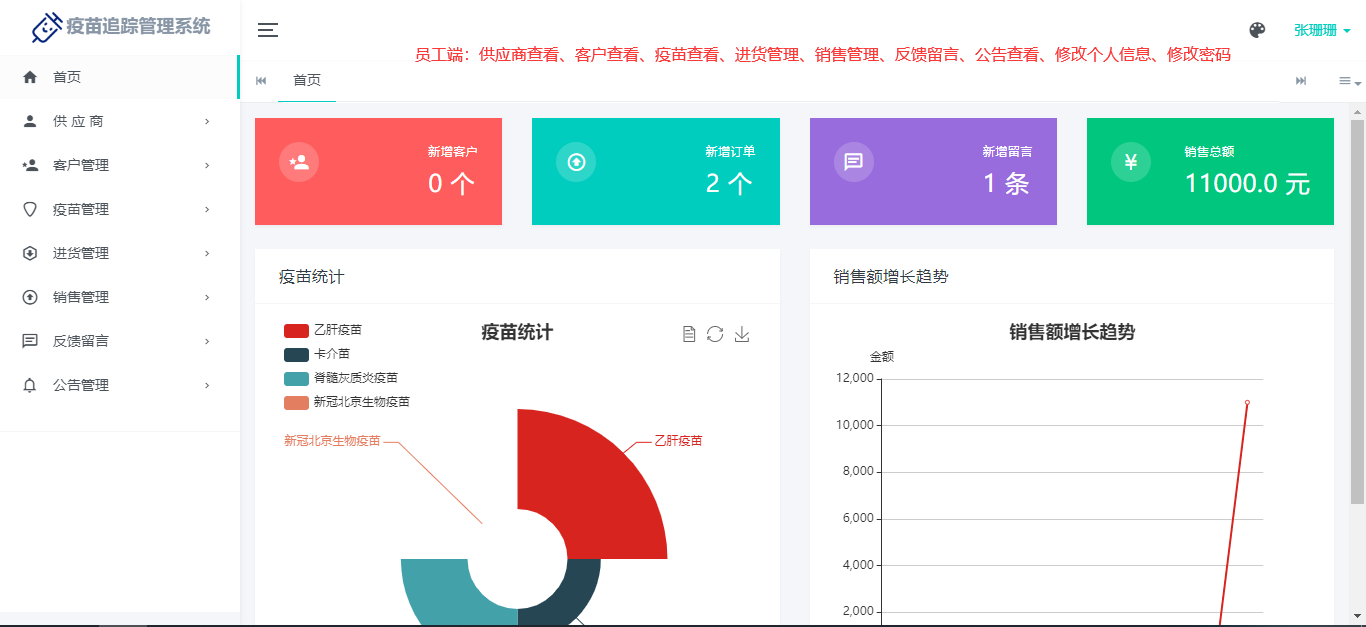
Task: Click the message icon beside 反馈留言
Action: [x=30, y=341]
